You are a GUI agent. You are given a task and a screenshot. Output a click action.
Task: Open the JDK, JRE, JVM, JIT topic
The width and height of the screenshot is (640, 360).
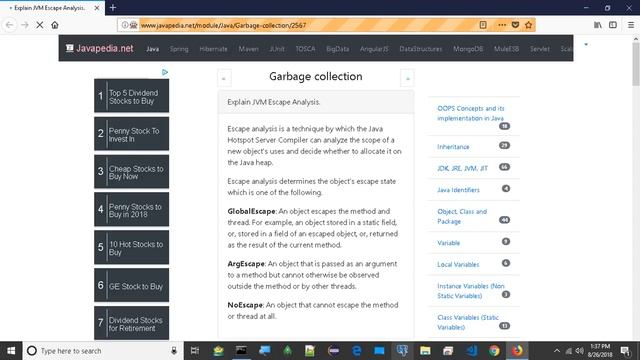tap(462, 168)
